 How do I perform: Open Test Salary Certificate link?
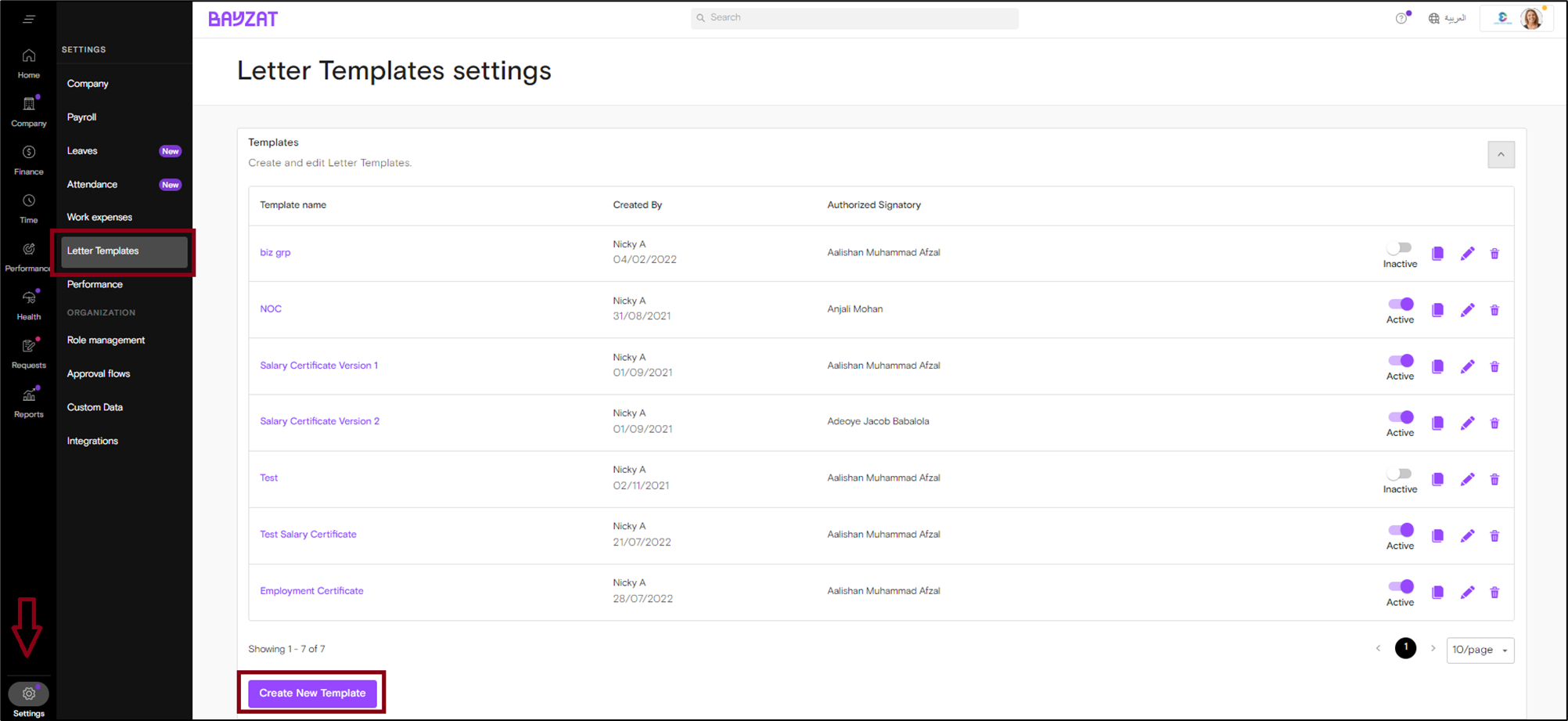pos(307,535)
